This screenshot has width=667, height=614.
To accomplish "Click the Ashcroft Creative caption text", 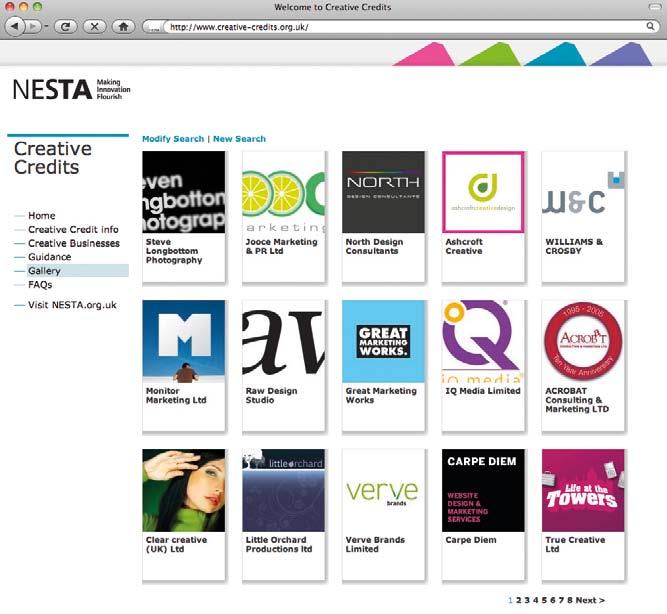I will tap(464, 246).
